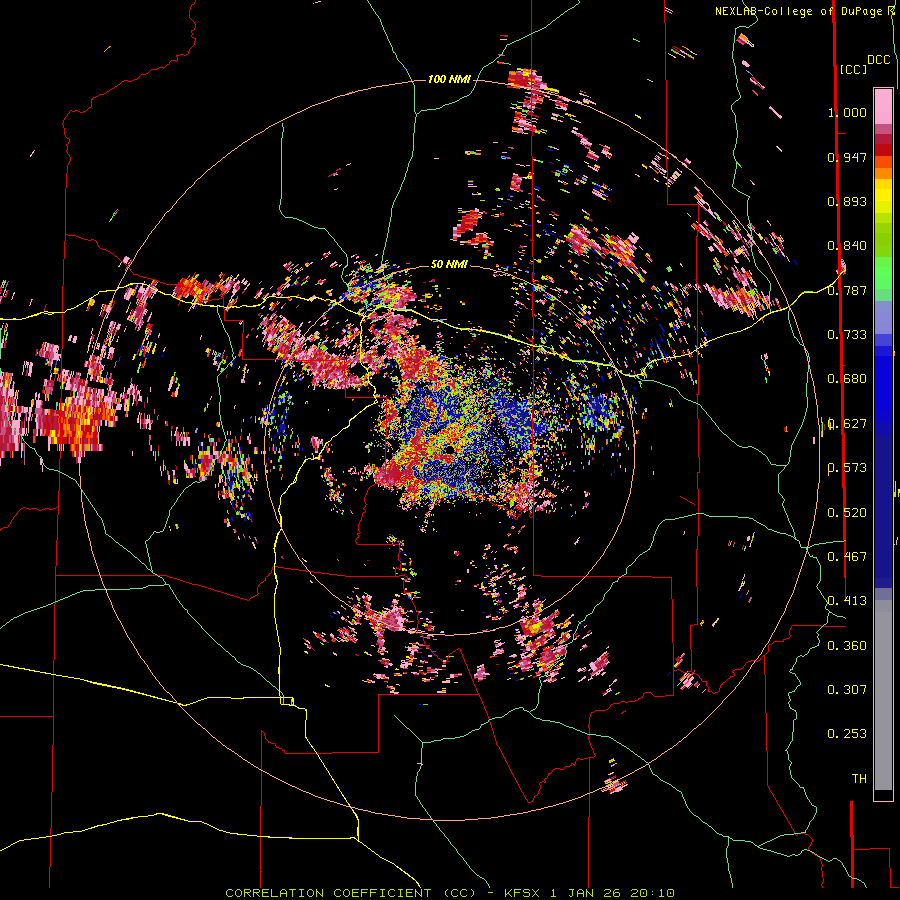Click the [CC] label above the color bar
The width and height of the screenshot is (900, 900).
tap(854, 69)
